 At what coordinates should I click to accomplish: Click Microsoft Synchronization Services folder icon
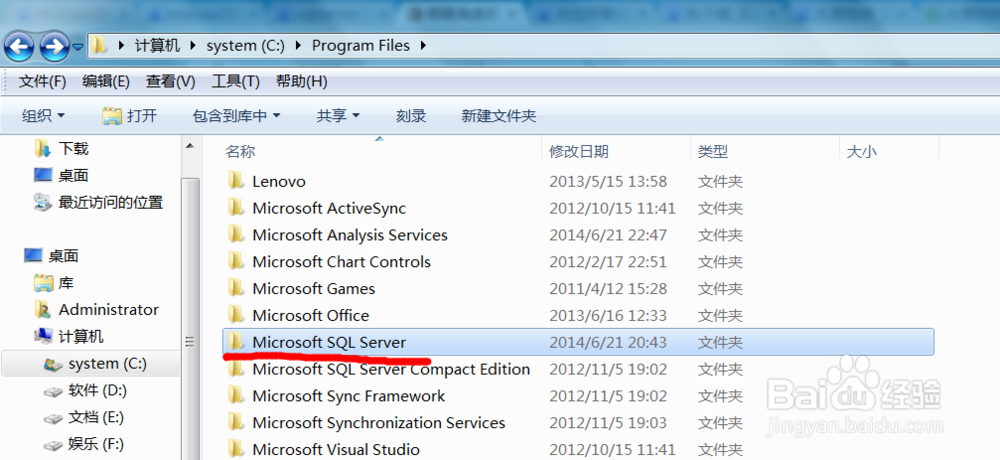click(x=237, y=422)
